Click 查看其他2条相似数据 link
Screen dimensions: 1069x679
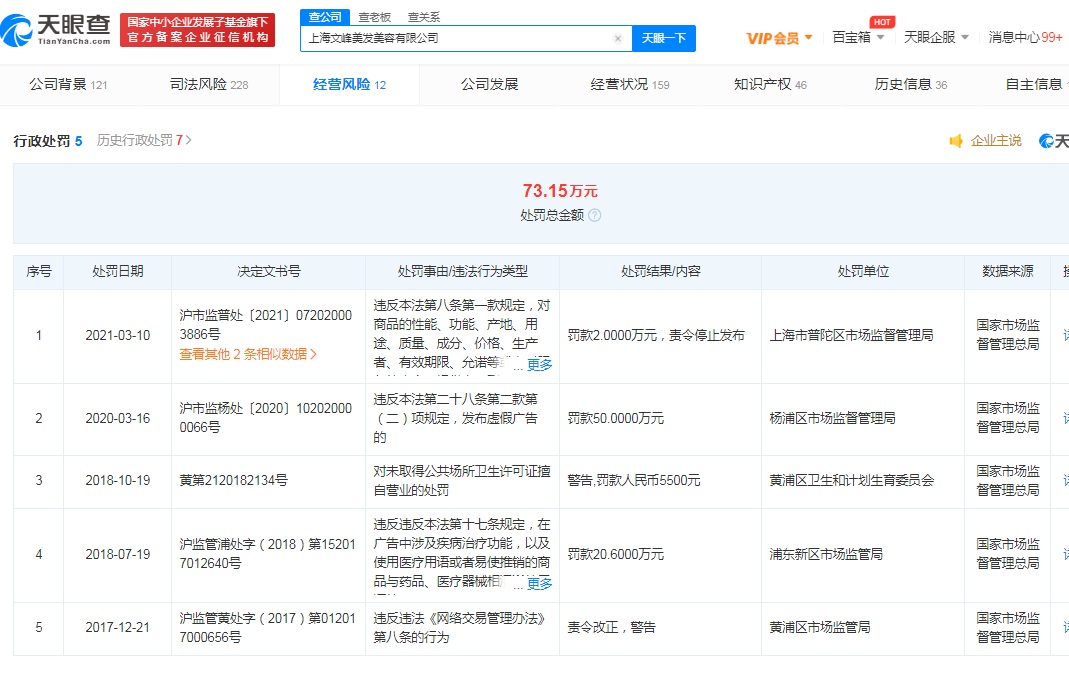point(248,354)
